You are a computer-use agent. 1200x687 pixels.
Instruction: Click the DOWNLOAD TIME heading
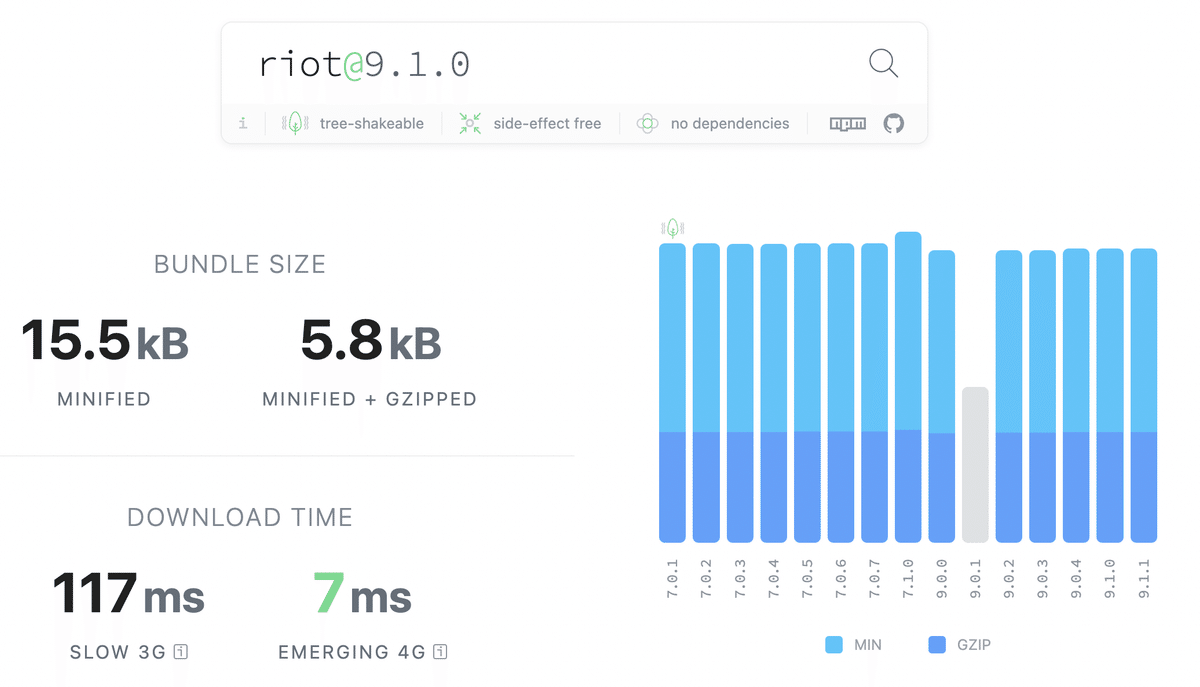(x=240, y=518)
